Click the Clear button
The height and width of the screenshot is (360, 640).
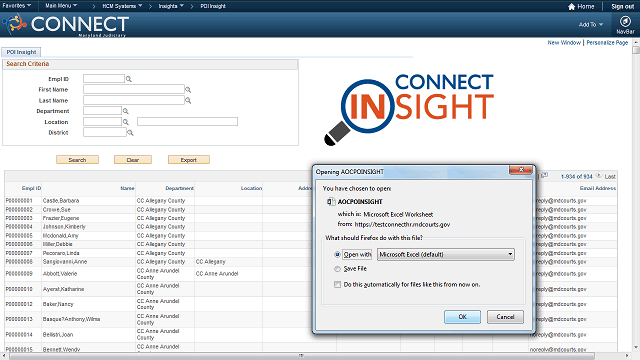133,160
